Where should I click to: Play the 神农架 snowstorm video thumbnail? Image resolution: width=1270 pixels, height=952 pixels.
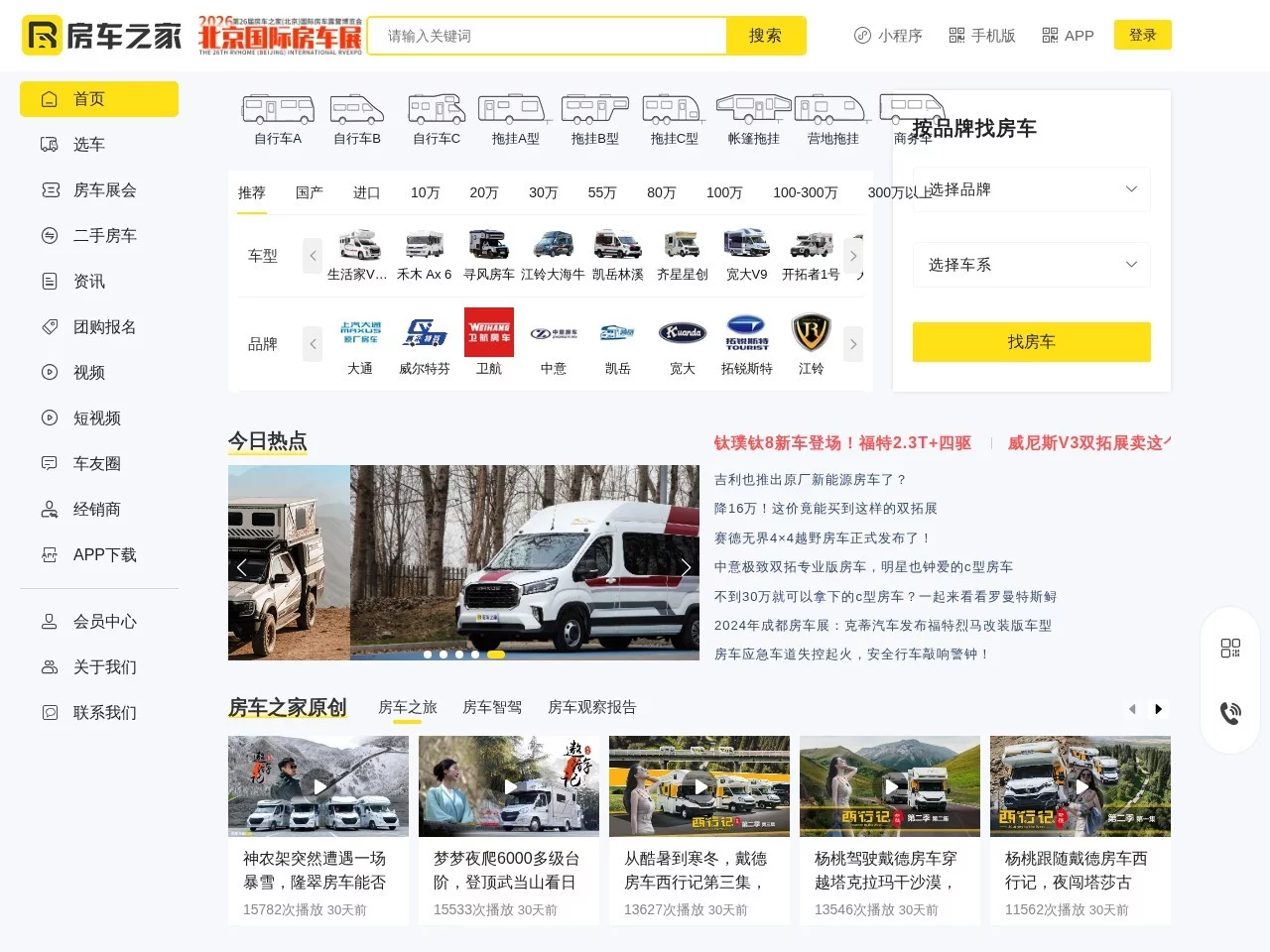[317, 786]
